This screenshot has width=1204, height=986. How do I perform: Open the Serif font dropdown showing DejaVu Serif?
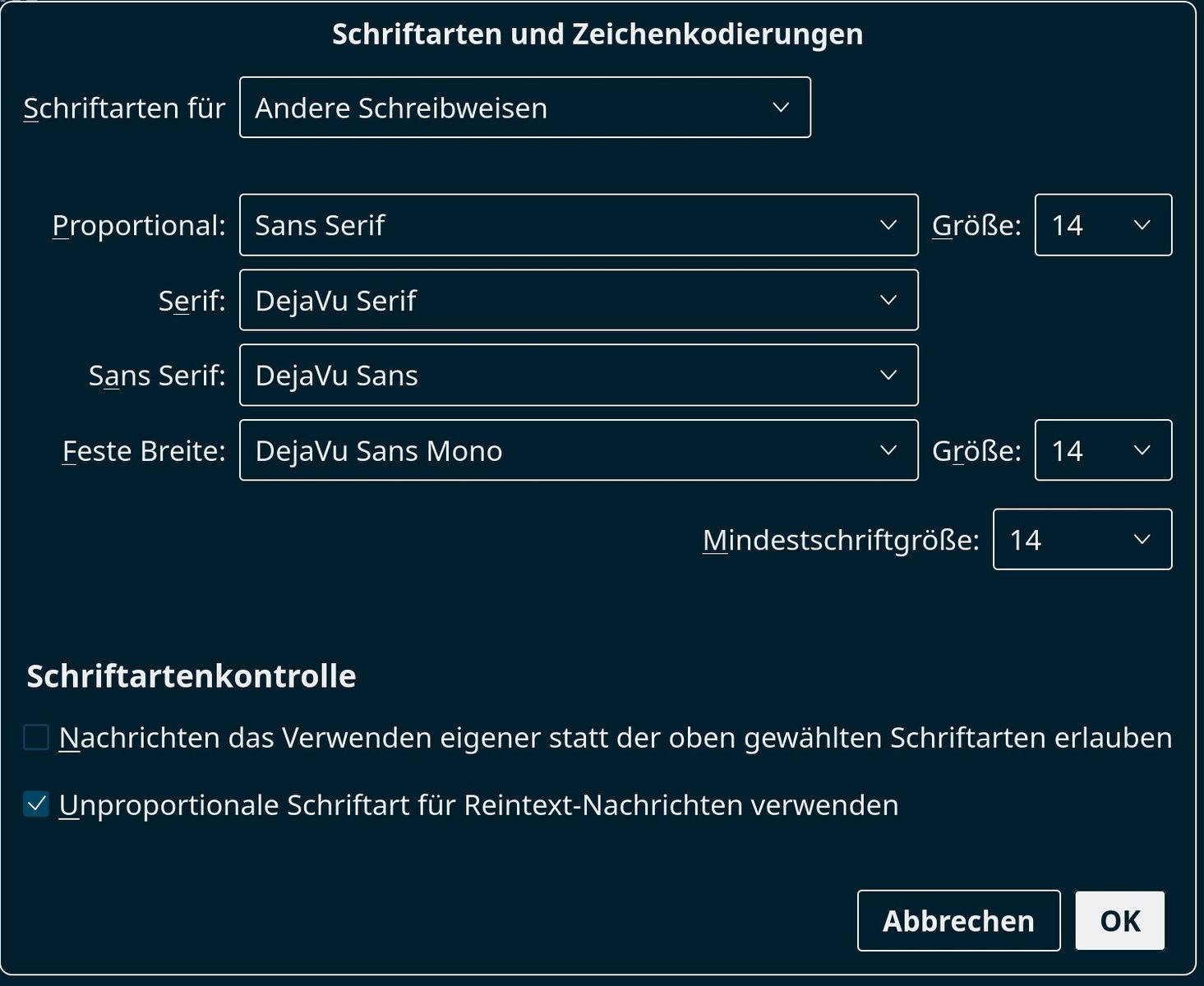click(578, 301)
